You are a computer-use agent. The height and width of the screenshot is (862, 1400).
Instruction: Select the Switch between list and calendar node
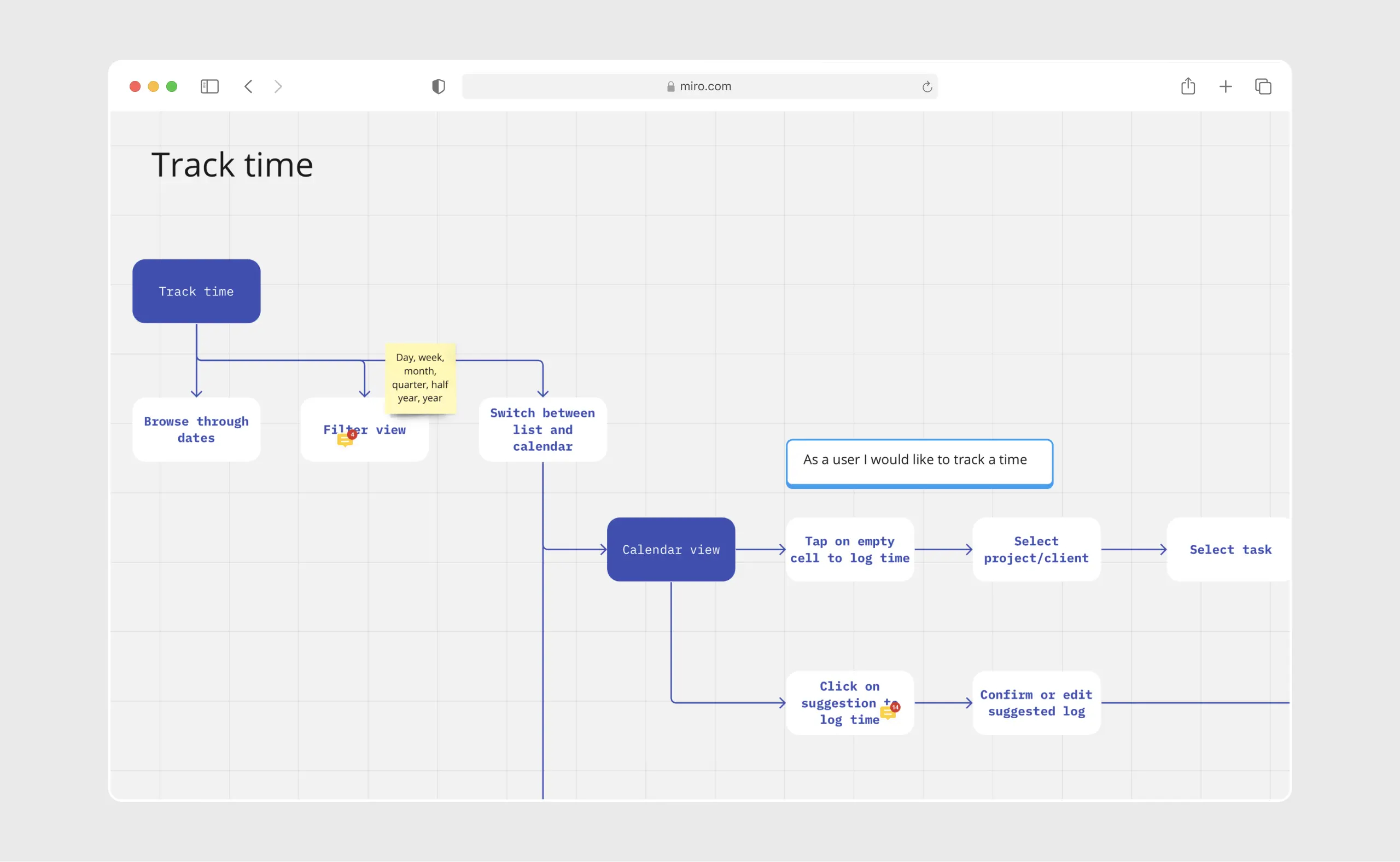[x=542, y=430]
